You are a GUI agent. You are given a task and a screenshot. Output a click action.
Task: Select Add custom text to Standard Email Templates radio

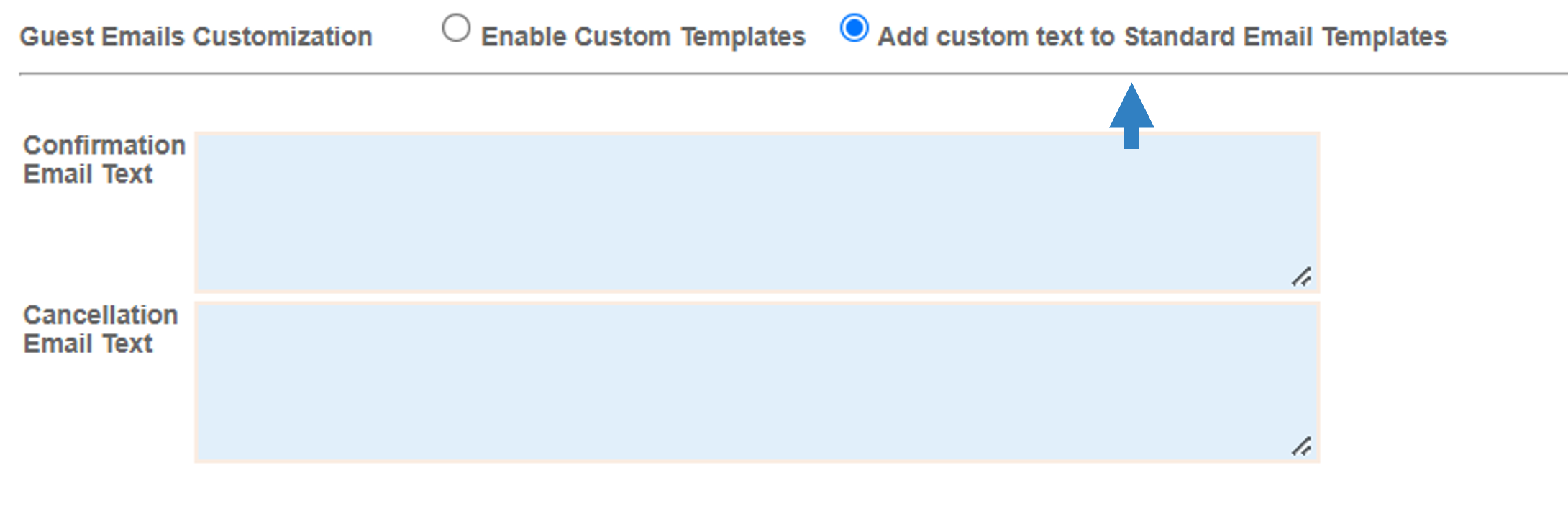click(854, 29)
